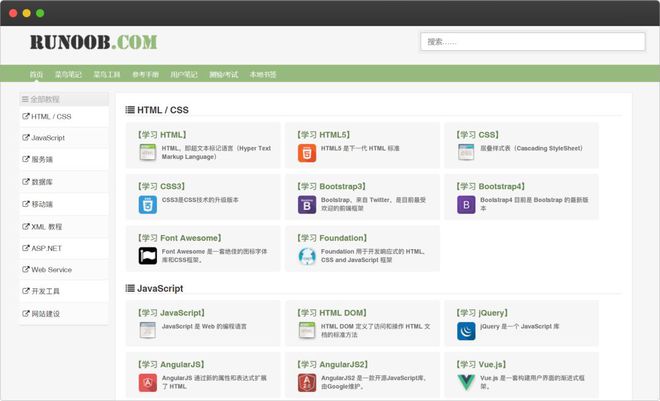This screenshot has height=401, width=660.
Task: Click the AngularJS2 shield icon
Action: pos(307,382)
